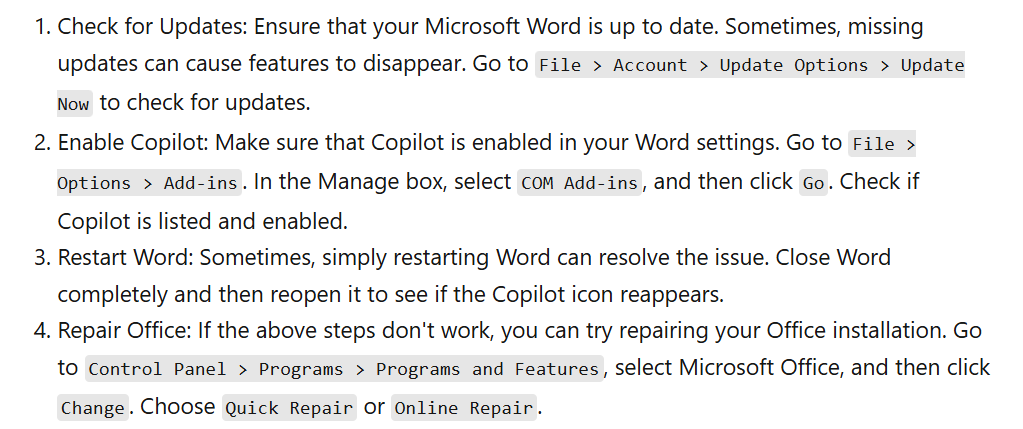This screenshot has height=429, width=1023.
Task: Click list number 4 marker
Action: (x=42, y=331)
